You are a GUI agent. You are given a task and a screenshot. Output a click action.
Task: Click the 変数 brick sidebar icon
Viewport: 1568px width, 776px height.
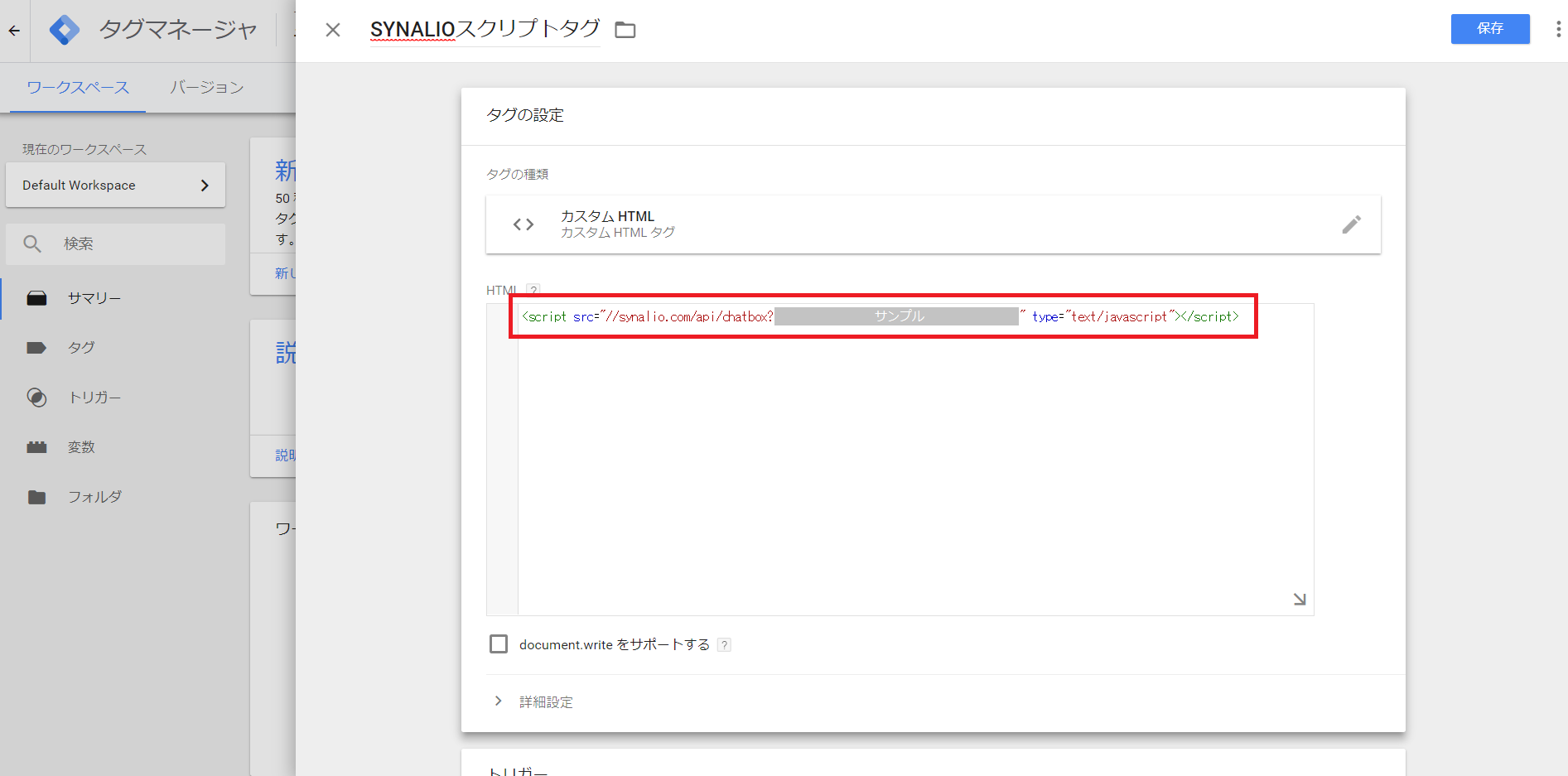click(36, 447)
